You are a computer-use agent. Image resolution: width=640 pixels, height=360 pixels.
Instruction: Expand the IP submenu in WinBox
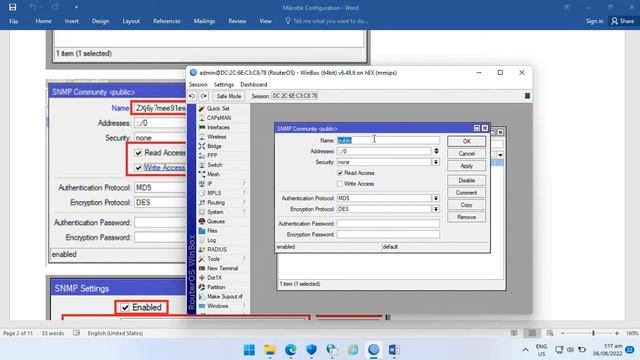(x=244, y=184)
